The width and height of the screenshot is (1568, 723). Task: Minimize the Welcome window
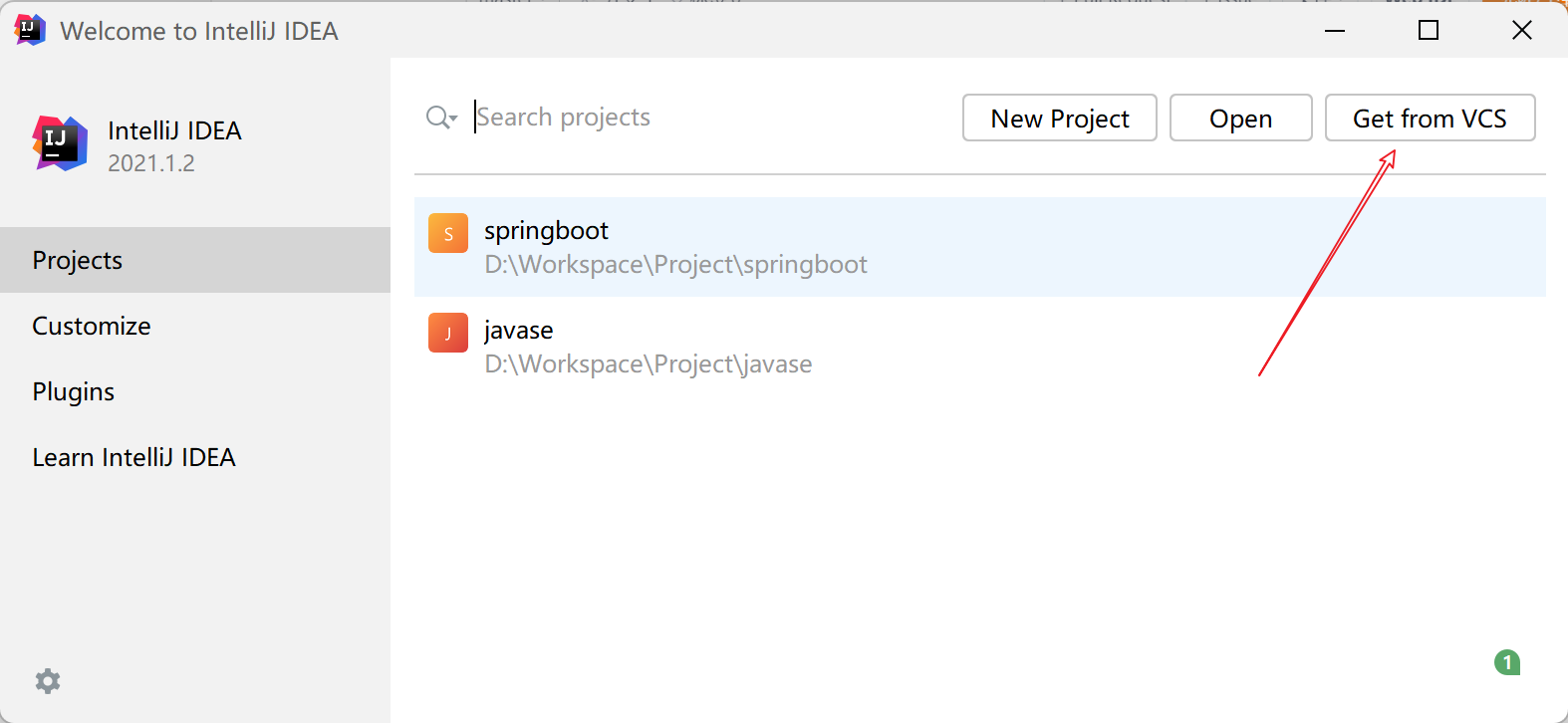pos(1335,31)
